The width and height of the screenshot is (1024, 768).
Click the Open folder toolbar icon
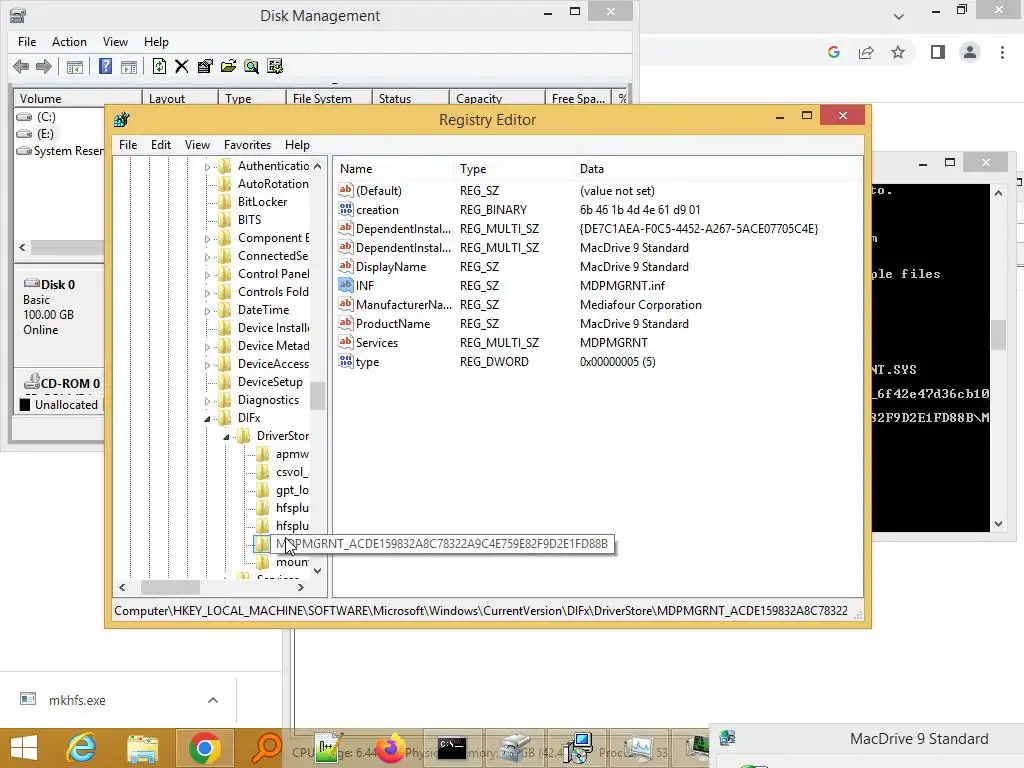coord(229,66)
